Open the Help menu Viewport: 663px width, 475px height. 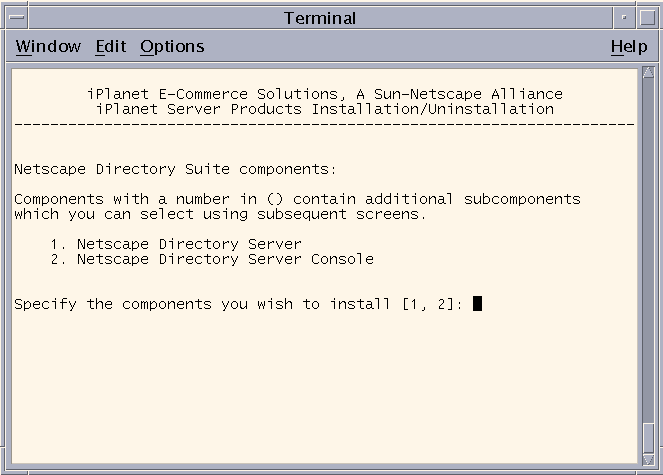(629, 47)
